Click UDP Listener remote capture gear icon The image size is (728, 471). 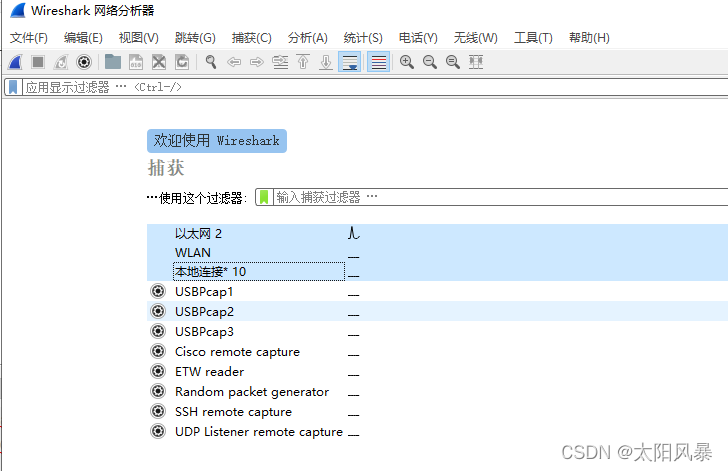[x=158, y=431]
